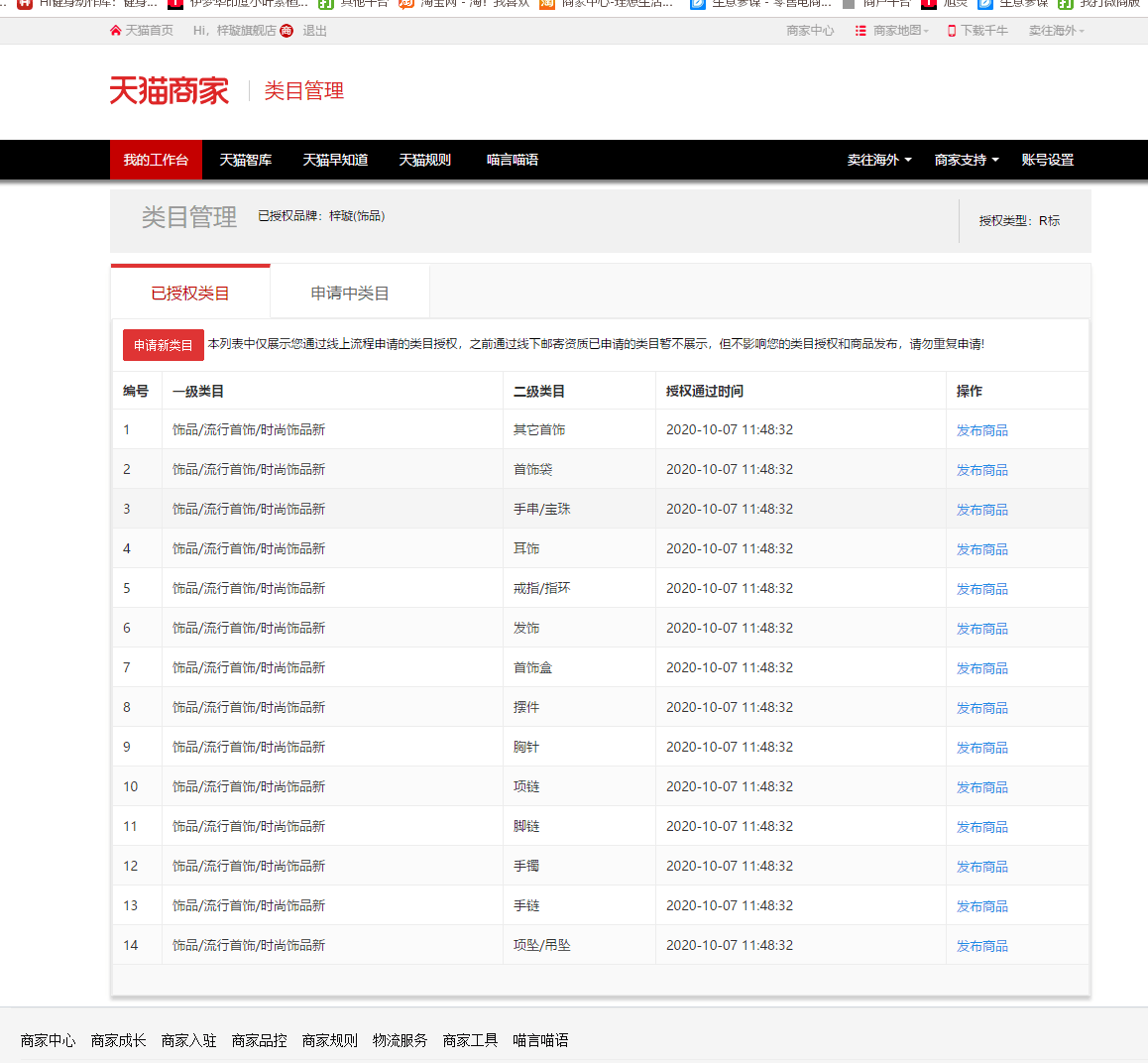This screenshot has height=1063, width=1148.
Task: Open the 天猫规则 menu item
Action: pyautogui.click(x=424, y=160)
